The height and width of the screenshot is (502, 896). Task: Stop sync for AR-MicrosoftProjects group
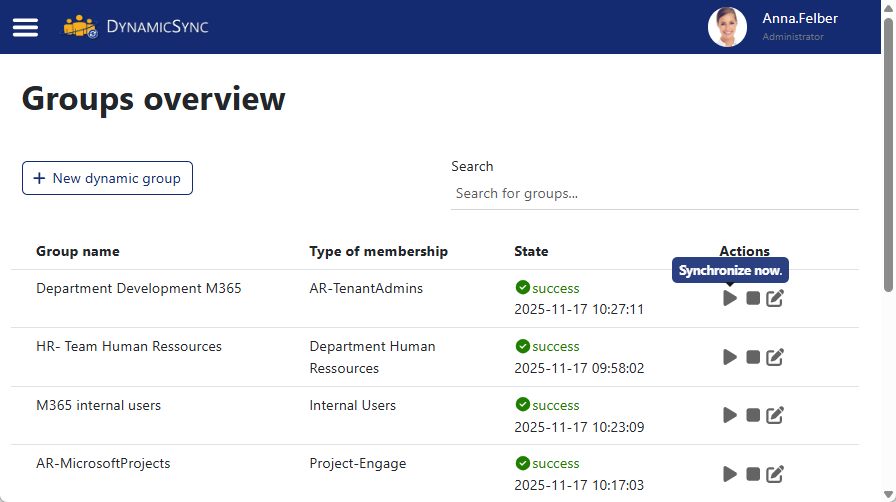[753, 474]
